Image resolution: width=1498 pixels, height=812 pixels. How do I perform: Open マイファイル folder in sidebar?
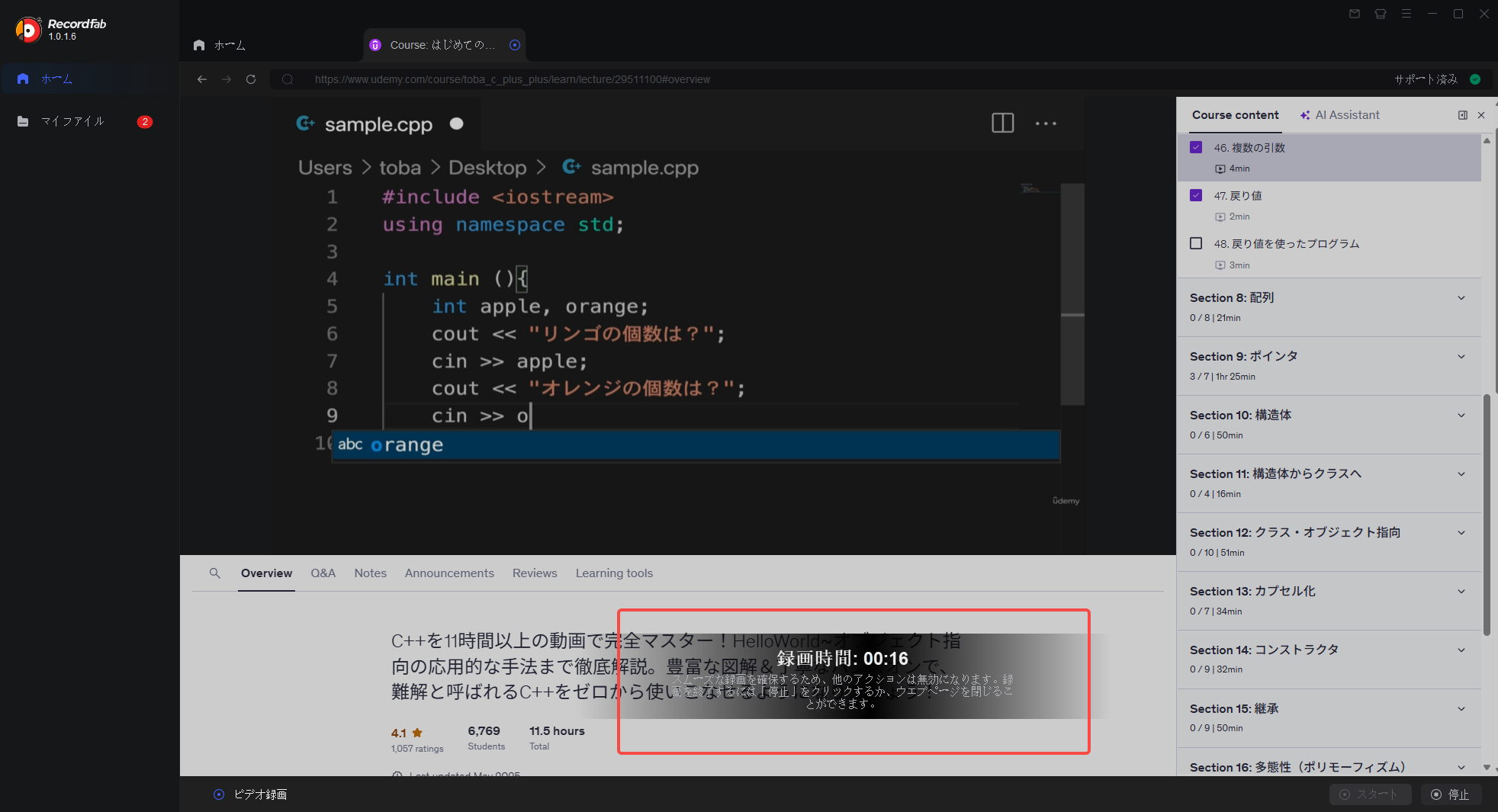tap(84, 121)
